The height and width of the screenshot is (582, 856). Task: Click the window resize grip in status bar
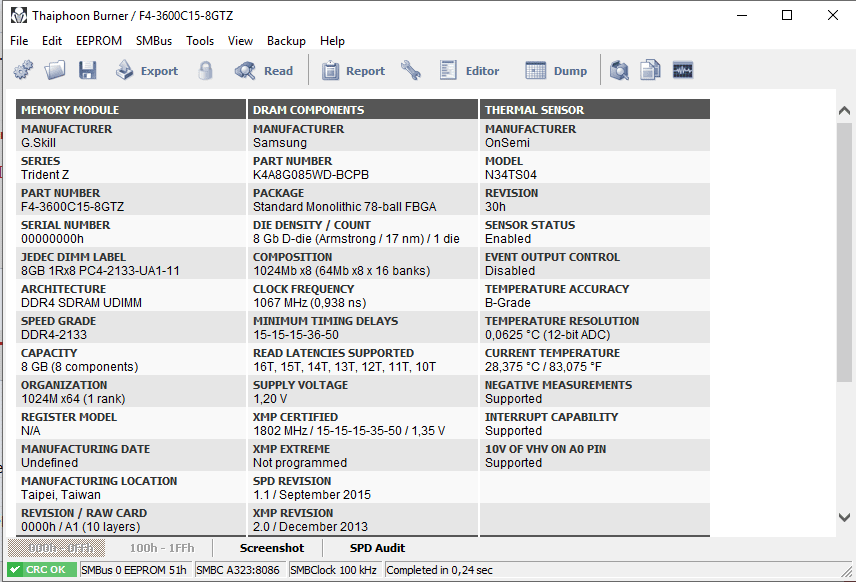coord(846,571)
